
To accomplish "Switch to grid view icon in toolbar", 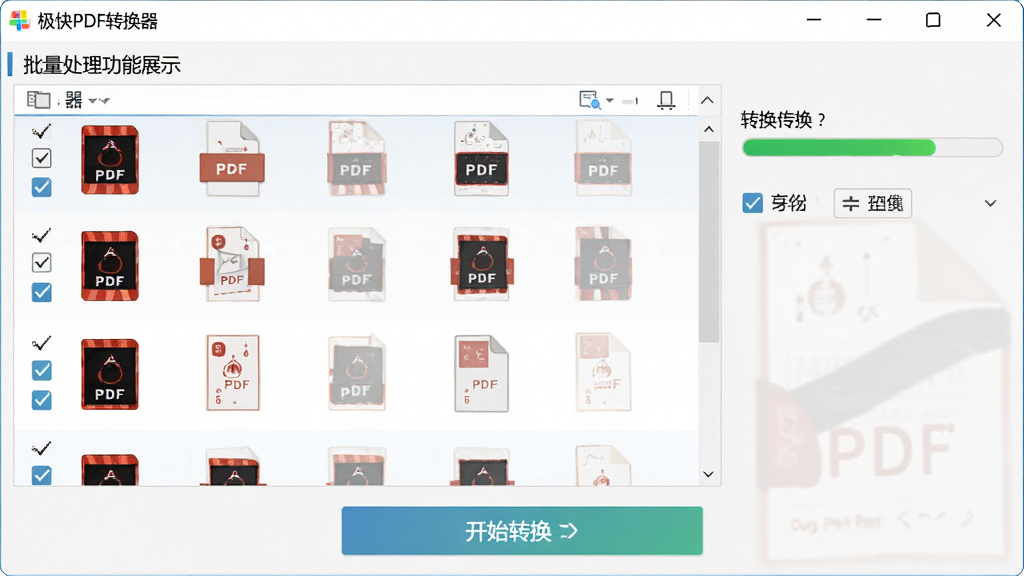I will coord(74,100).
